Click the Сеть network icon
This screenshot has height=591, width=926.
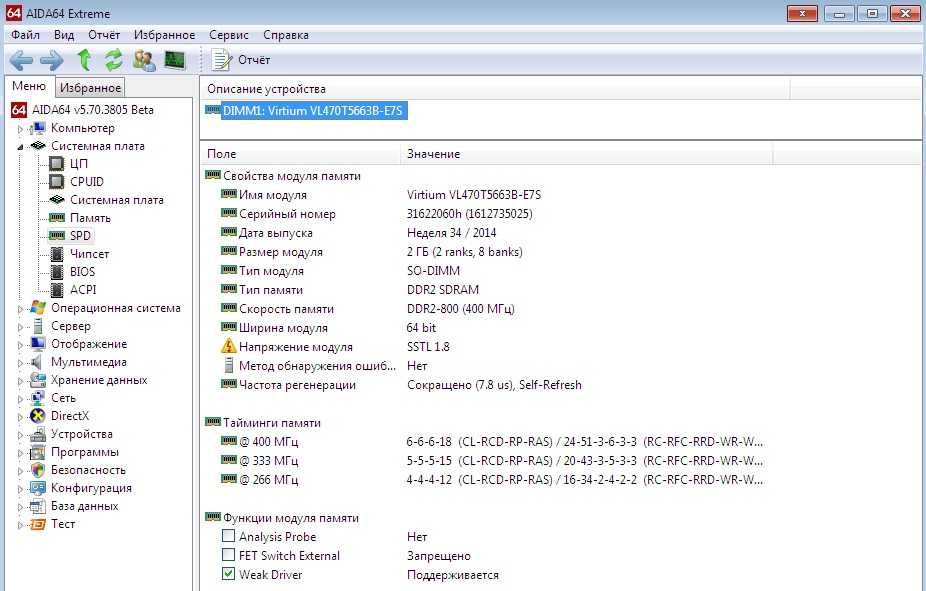pyautogui.click(x=37, y=398)
